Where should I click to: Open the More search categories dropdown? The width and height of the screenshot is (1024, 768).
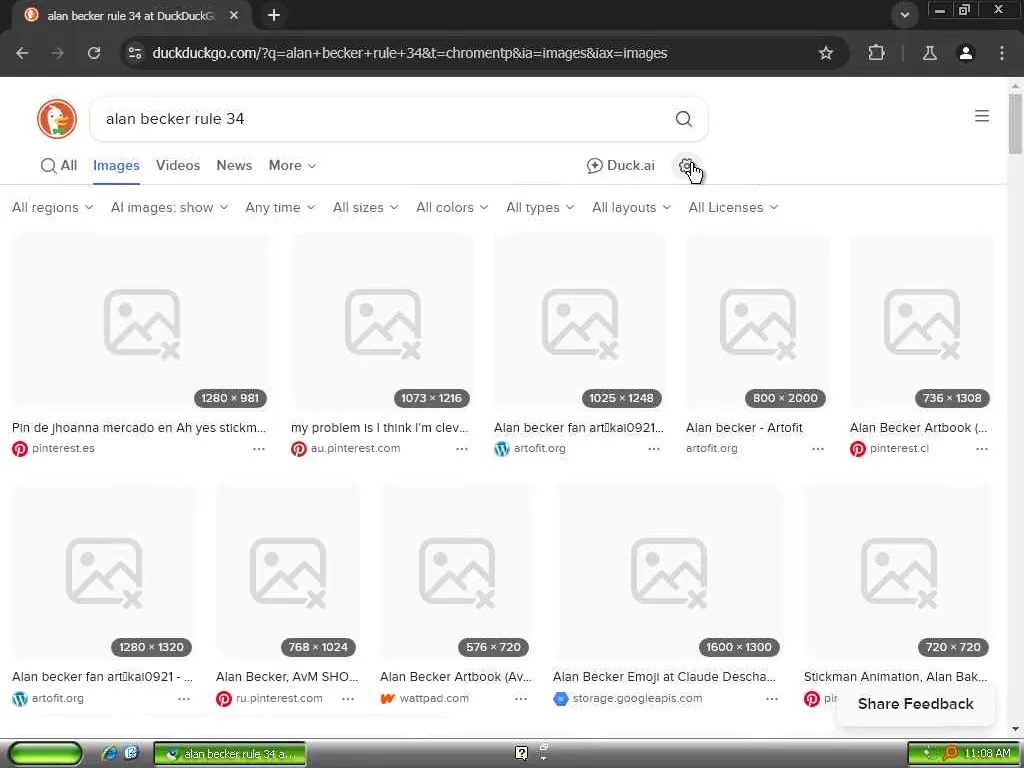[293, 166]
